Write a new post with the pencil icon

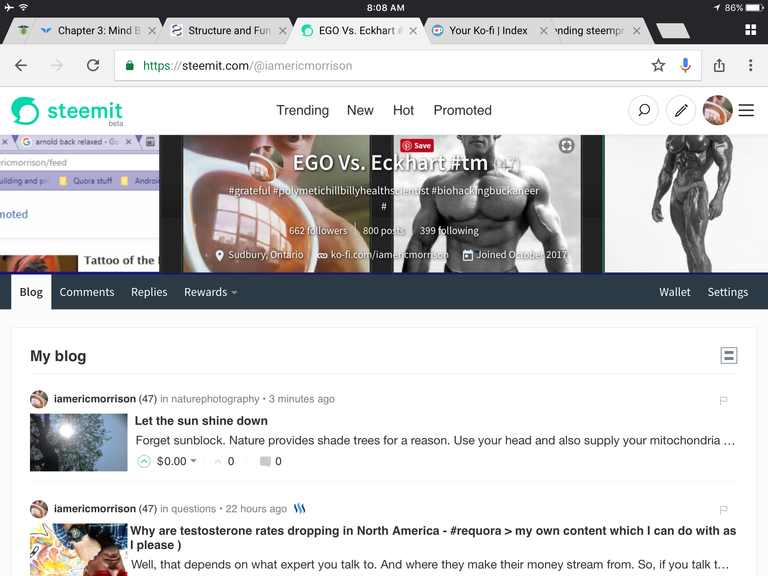tap(681, 110)
